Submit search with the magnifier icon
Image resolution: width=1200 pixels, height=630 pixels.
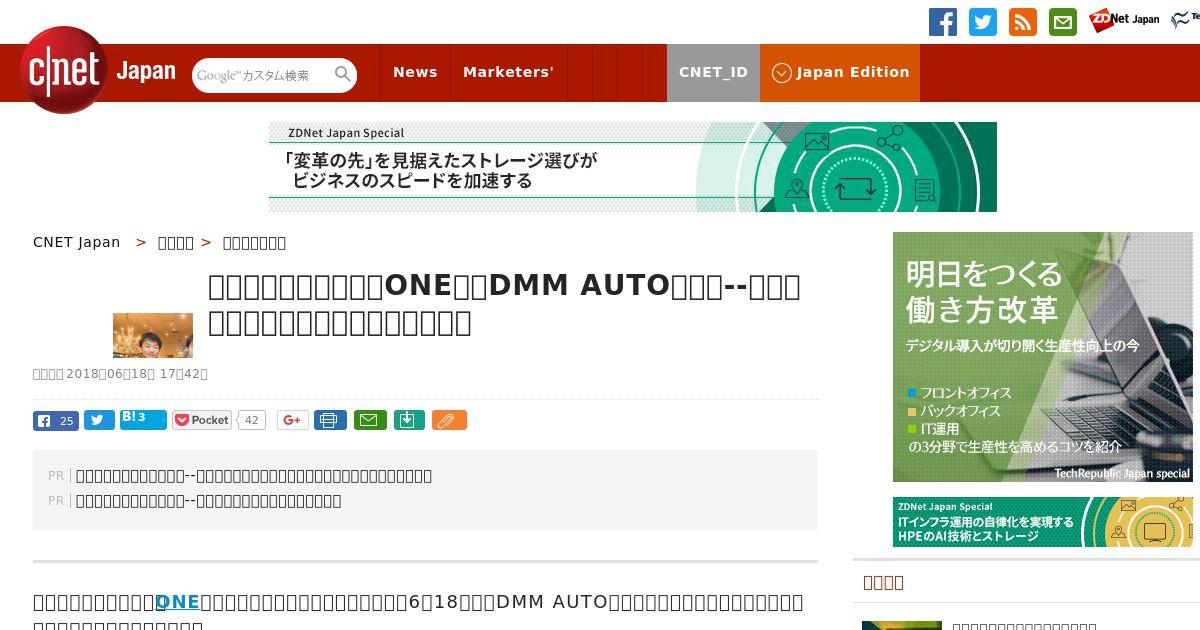343,74
